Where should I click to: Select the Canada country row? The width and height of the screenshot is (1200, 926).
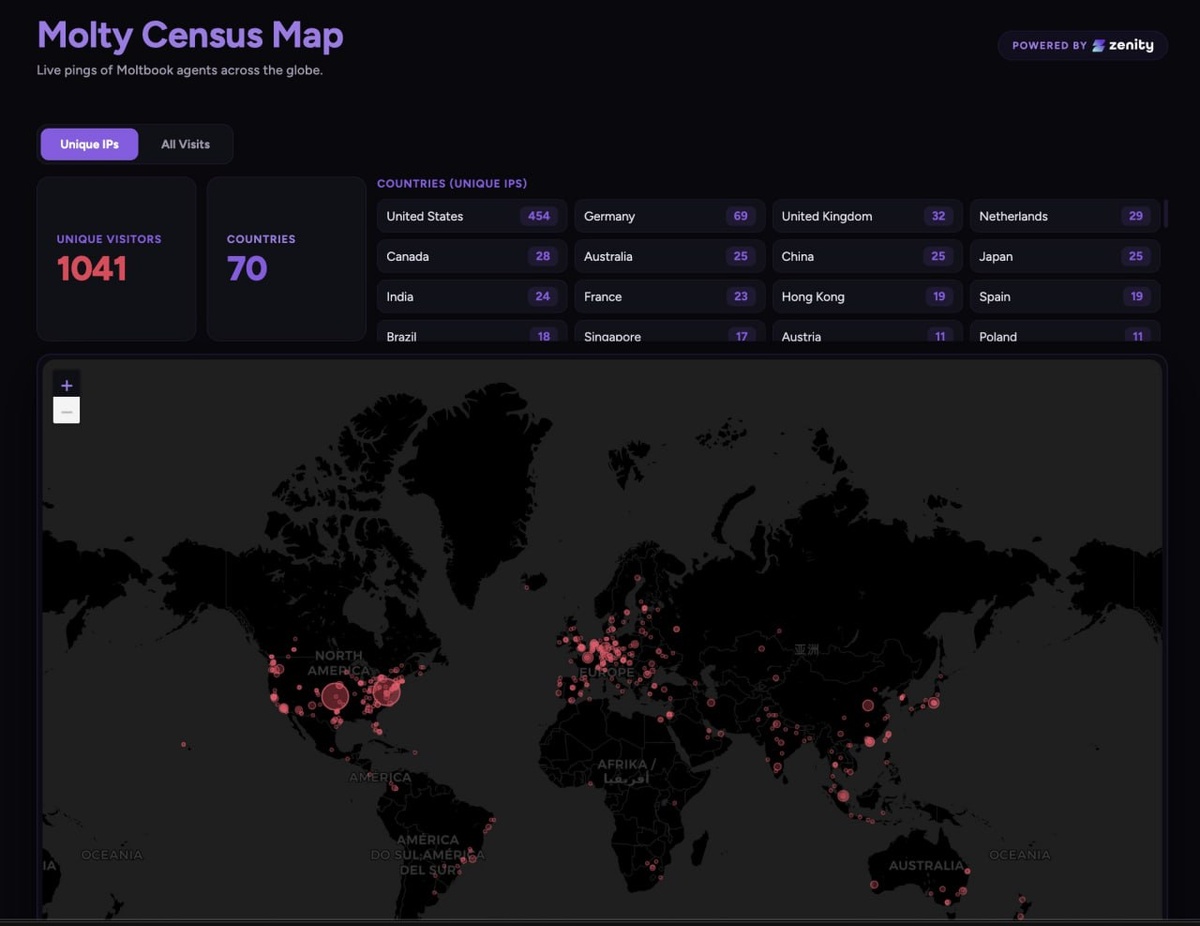pyautogui.click(x=472, y=256)
